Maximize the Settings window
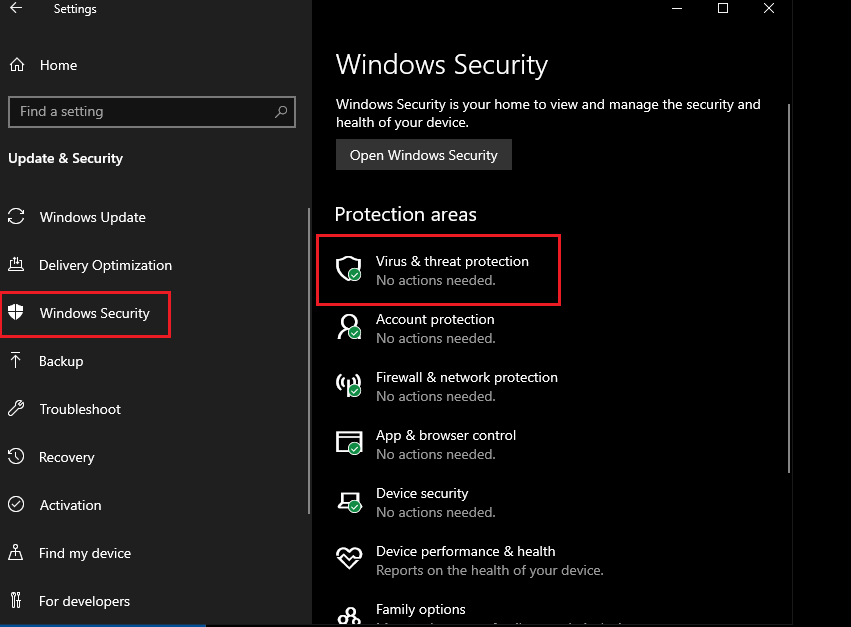 coord(723,8)
